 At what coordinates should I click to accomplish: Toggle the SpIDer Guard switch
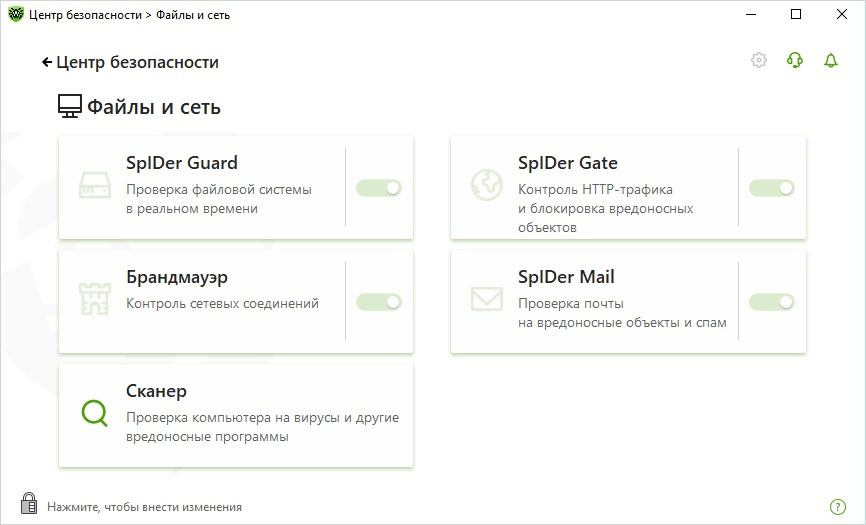[x=379, y=188]
